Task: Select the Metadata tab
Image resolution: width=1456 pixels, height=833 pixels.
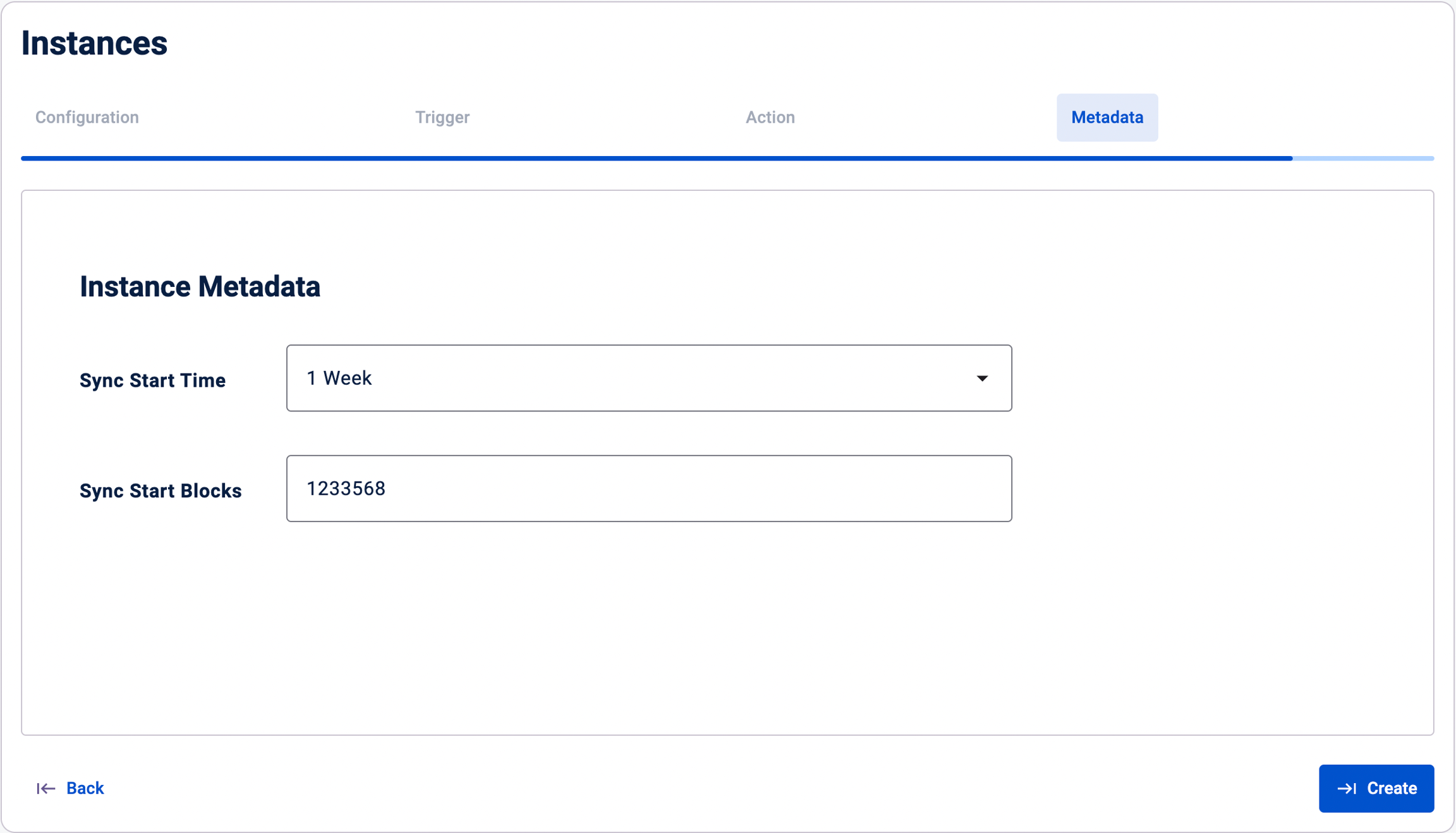Action: (1107, 118)
